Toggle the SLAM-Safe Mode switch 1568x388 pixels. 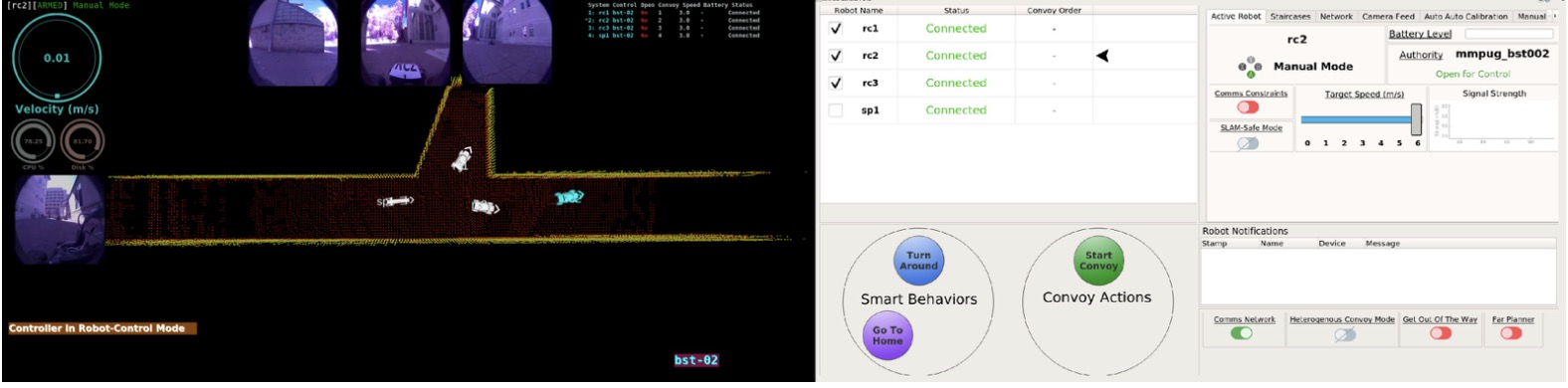(x=1248, y=142)
